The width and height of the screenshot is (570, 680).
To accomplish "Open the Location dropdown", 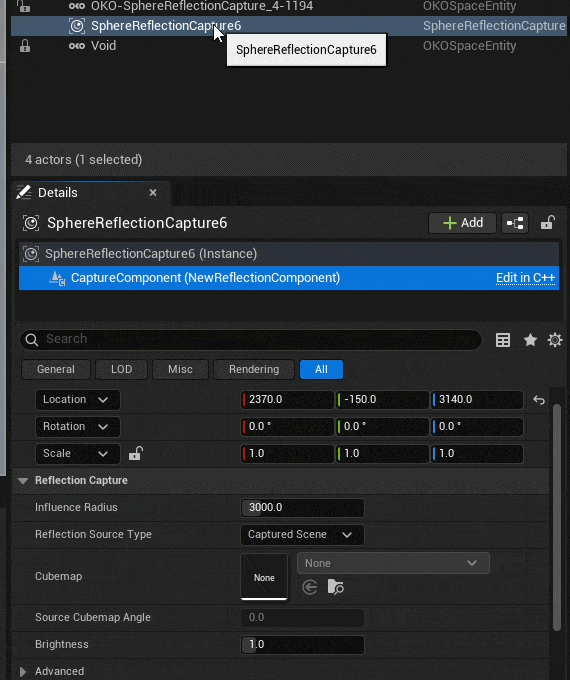I will (78, 399).
